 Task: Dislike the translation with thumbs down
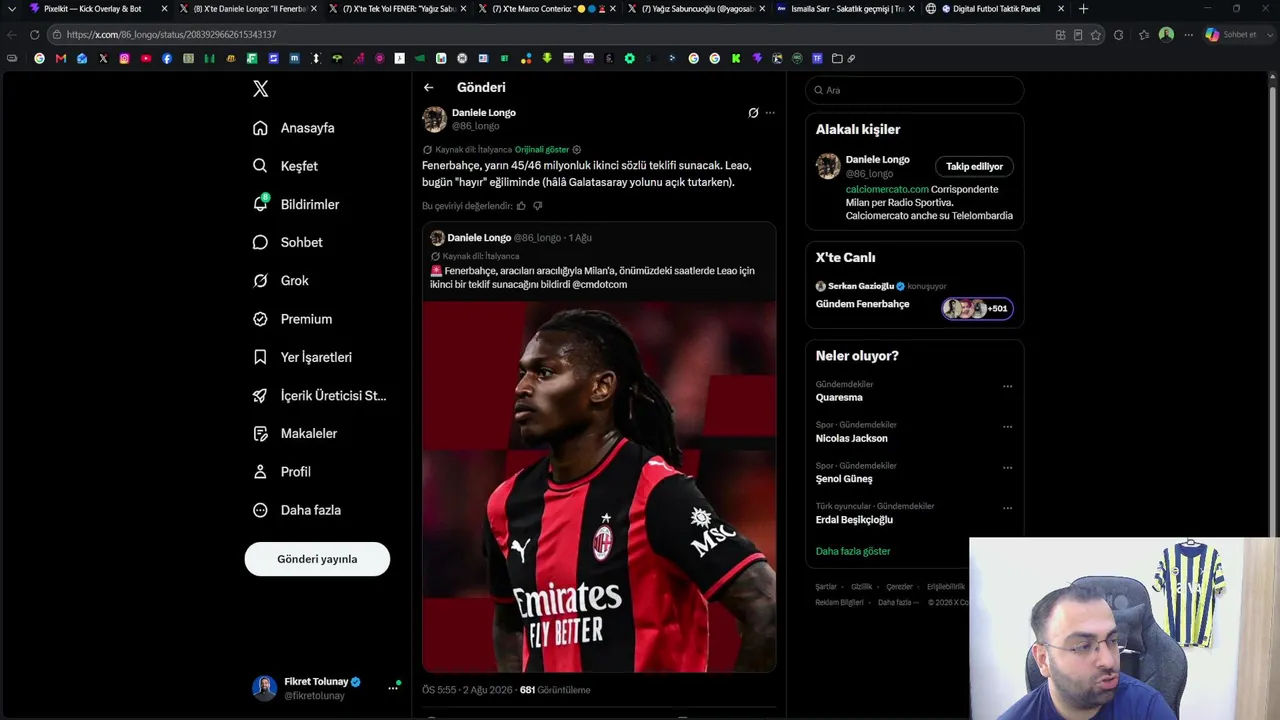pyautogui.click(x=538, y=206)
